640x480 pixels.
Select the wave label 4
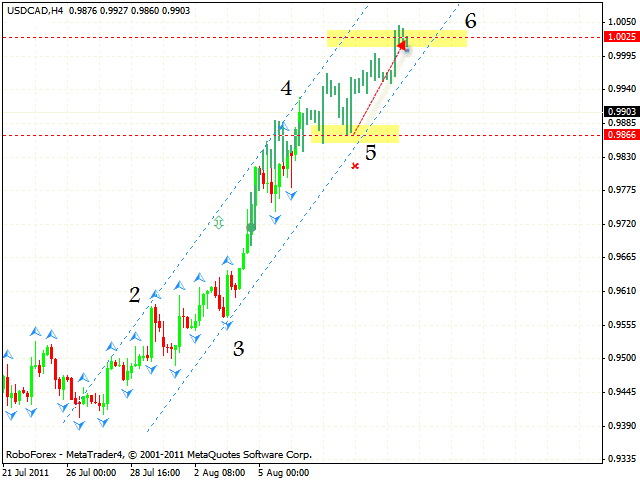click(x=286, y=89)
